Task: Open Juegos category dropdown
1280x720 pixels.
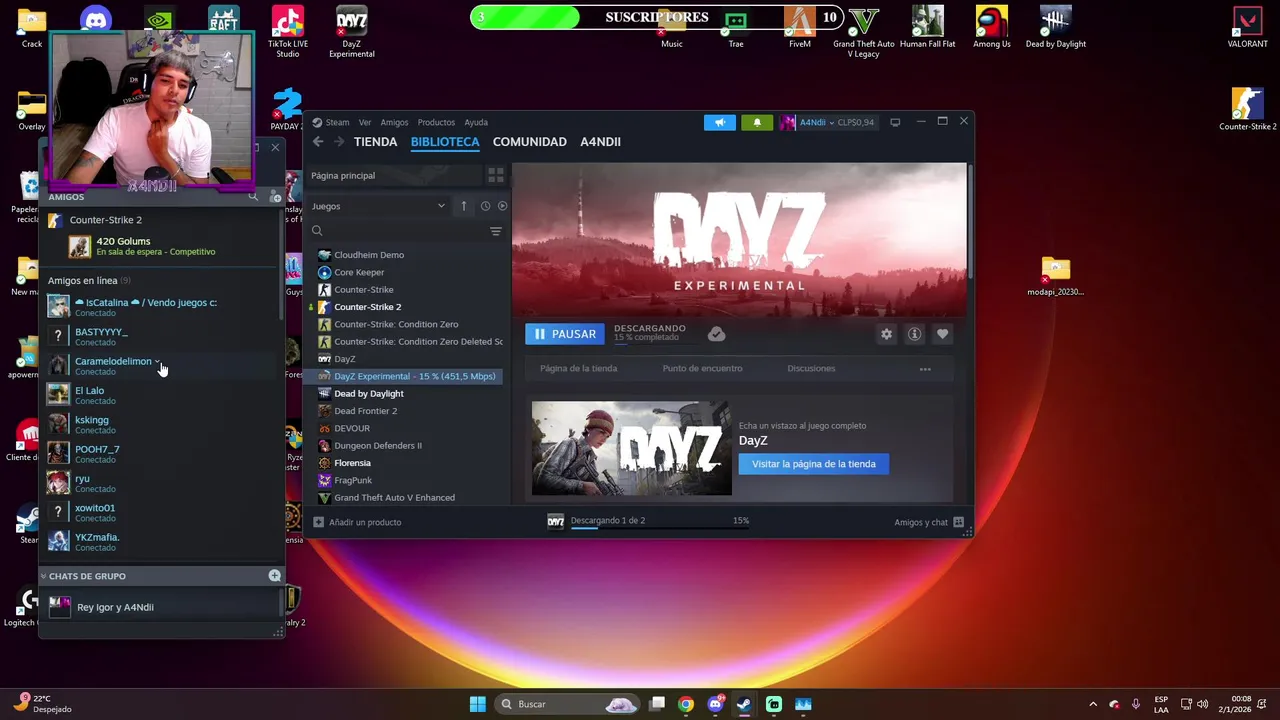Action: (378, 206)
